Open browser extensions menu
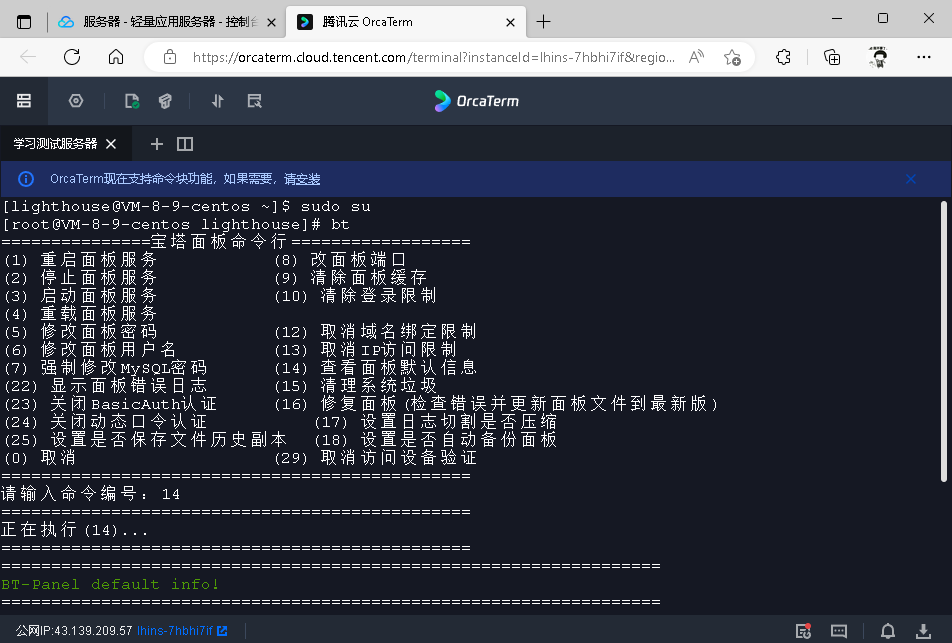The image size is (952, 643). point(783,57)
